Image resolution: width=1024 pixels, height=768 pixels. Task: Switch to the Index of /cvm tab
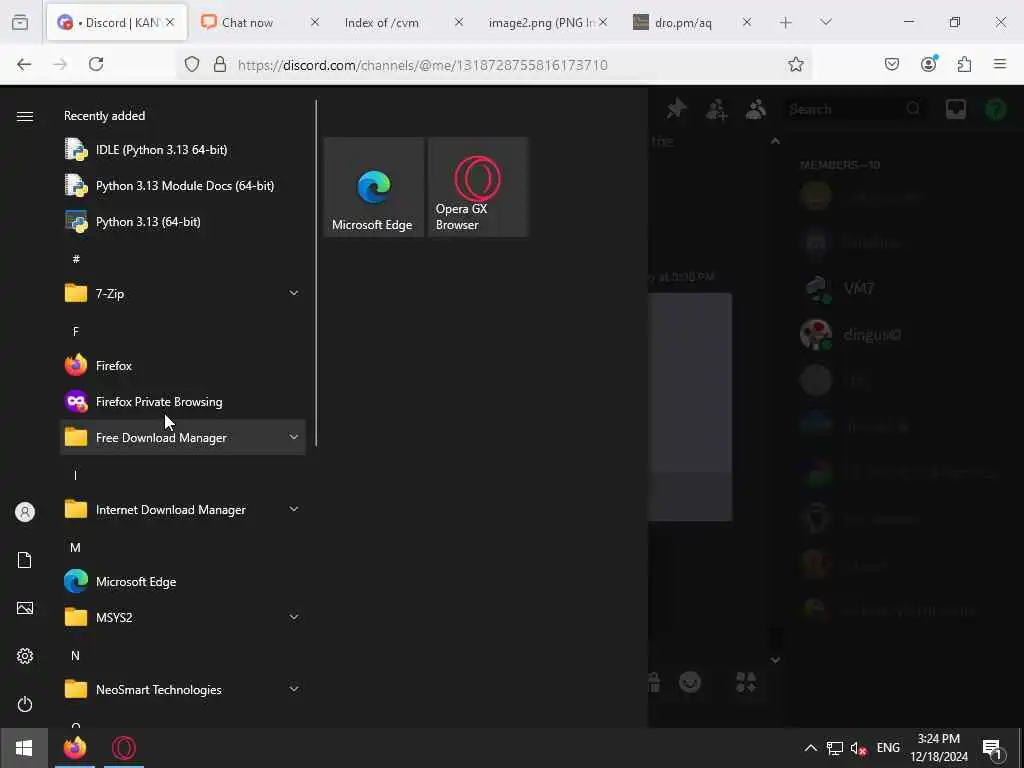point(381,23)
